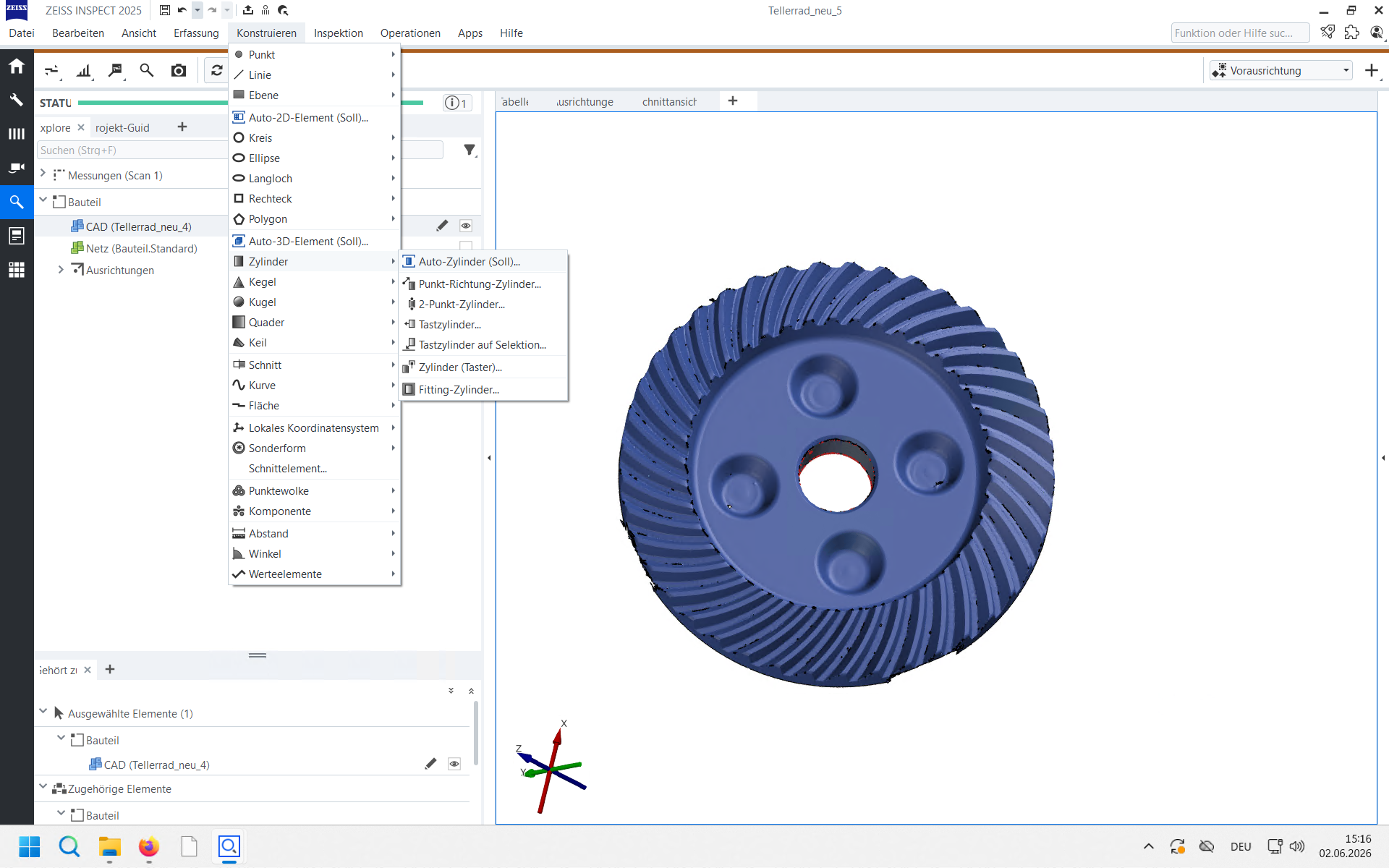The width and height of the screenshot is (1389, 868).
Task: Click the save icon in title bar
Action: [165, 10]
